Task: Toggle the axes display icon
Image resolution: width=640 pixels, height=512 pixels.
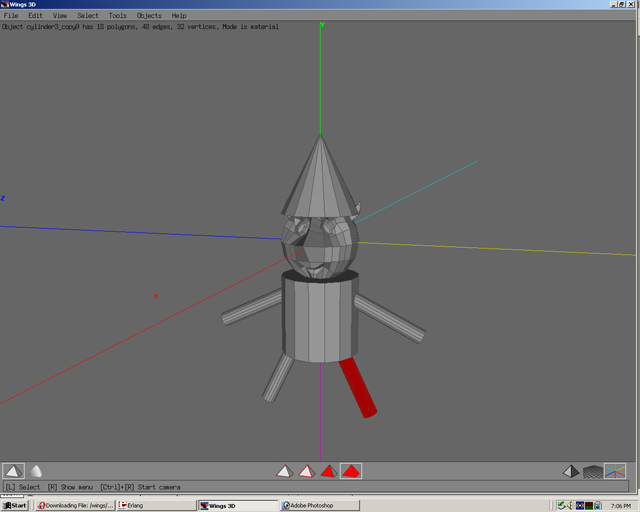Action: [x=615, y=471]
